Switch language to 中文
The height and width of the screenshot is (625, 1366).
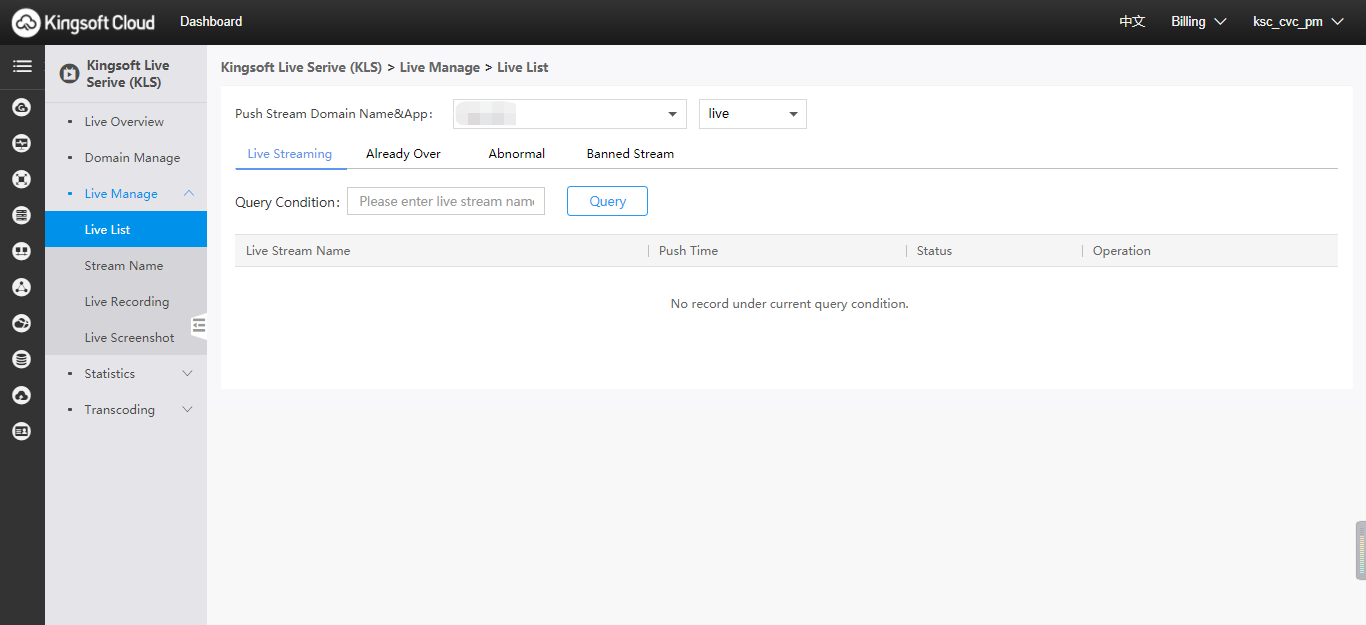tap(1132, 22)
